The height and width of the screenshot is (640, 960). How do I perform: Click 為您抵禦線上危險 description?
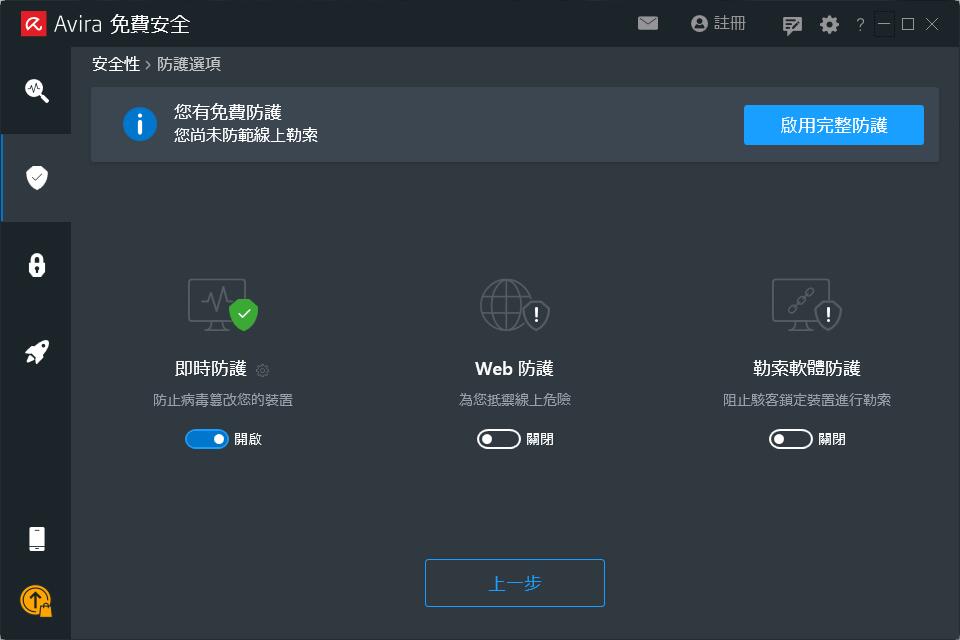(x=515, y=400)
